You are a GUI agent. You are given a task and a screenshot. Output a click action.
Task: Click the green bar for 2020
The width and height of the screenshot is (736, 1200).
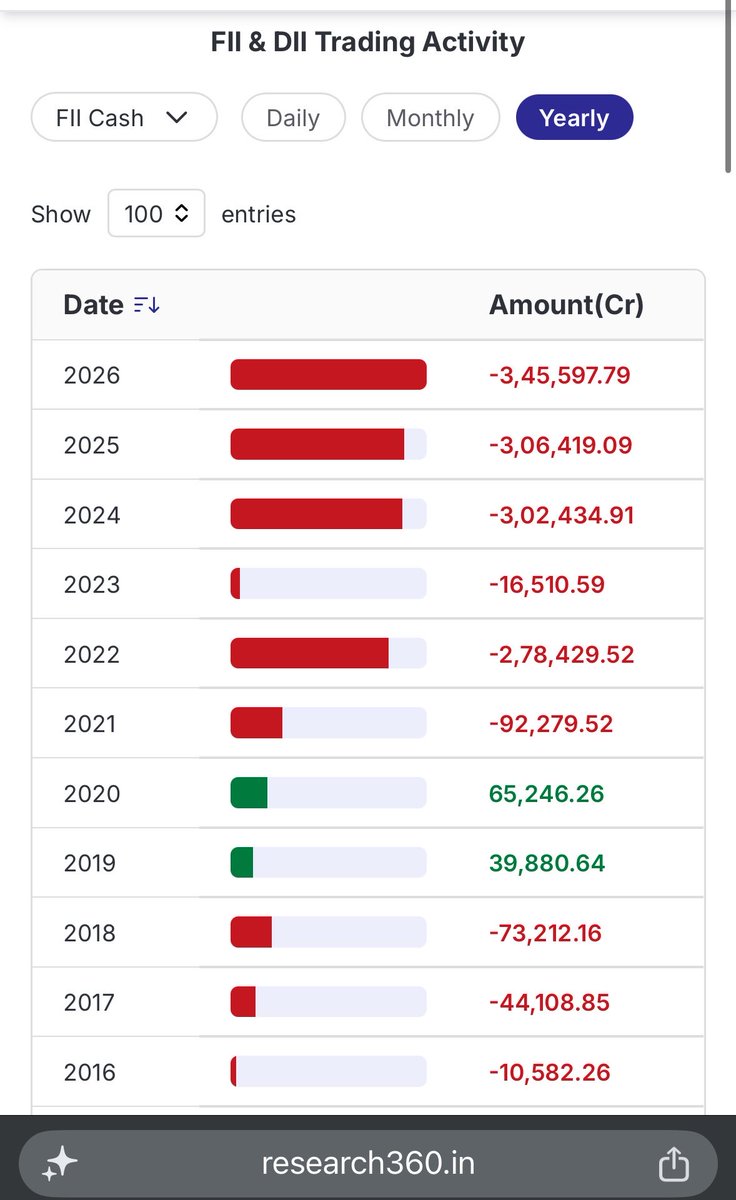pos(249,793)
